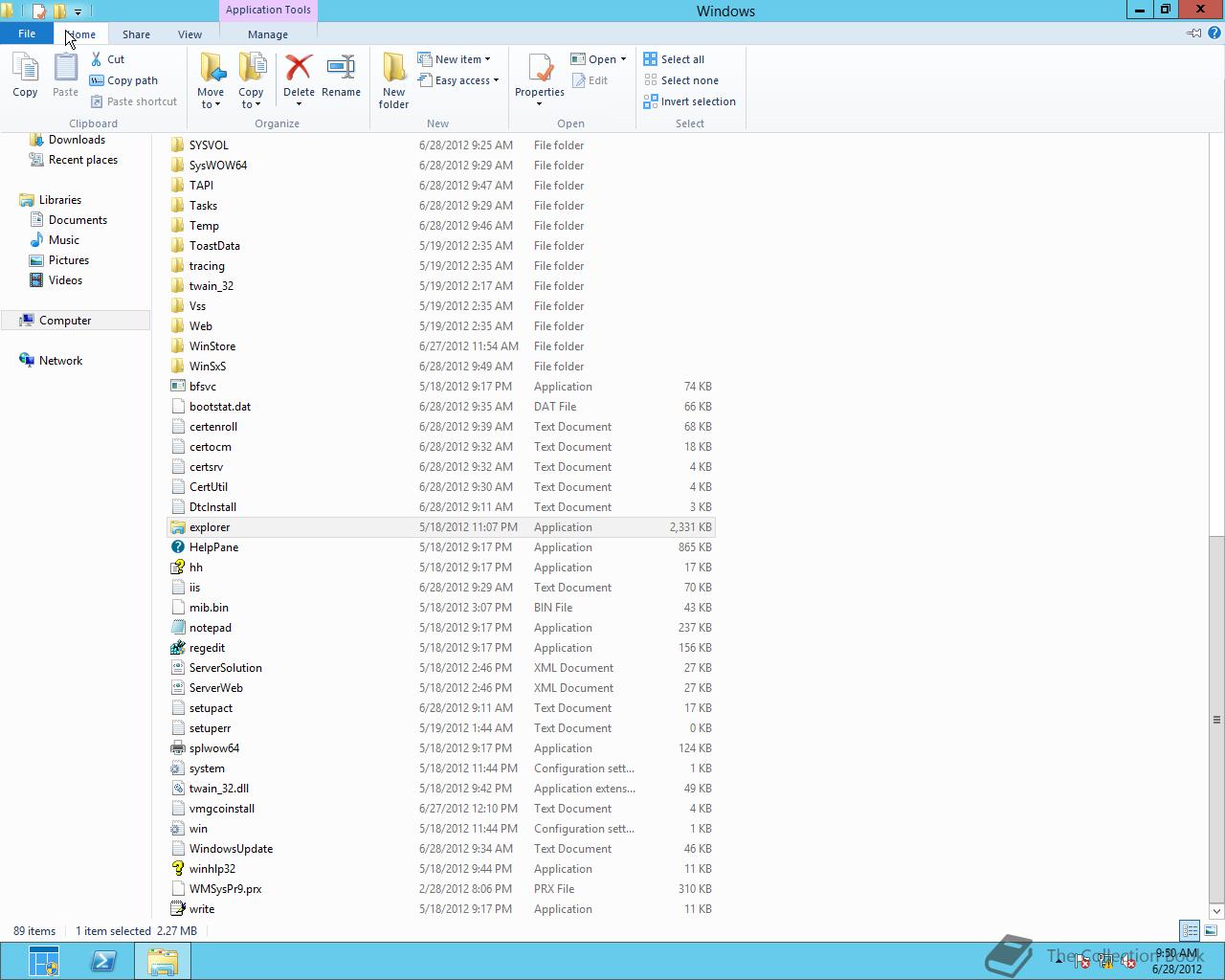Select the explorer application row

click(440, 527)
